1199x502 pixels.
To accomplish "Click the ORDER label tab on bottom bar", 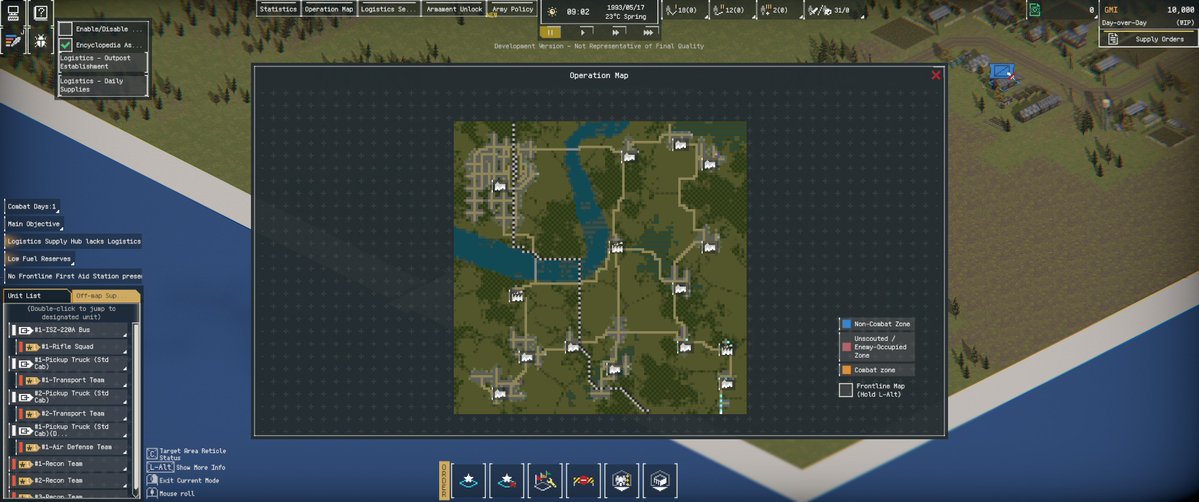I will (444, 481).
